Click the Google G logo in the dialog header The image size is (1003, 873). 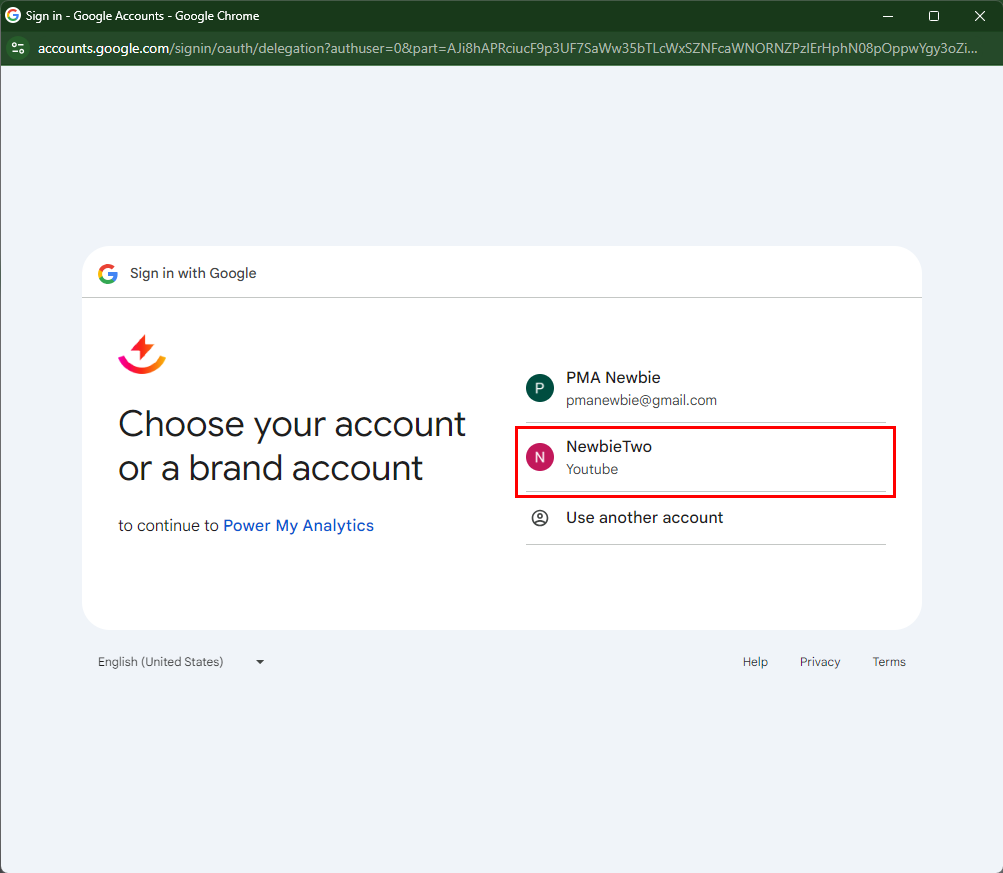point(108,273)
